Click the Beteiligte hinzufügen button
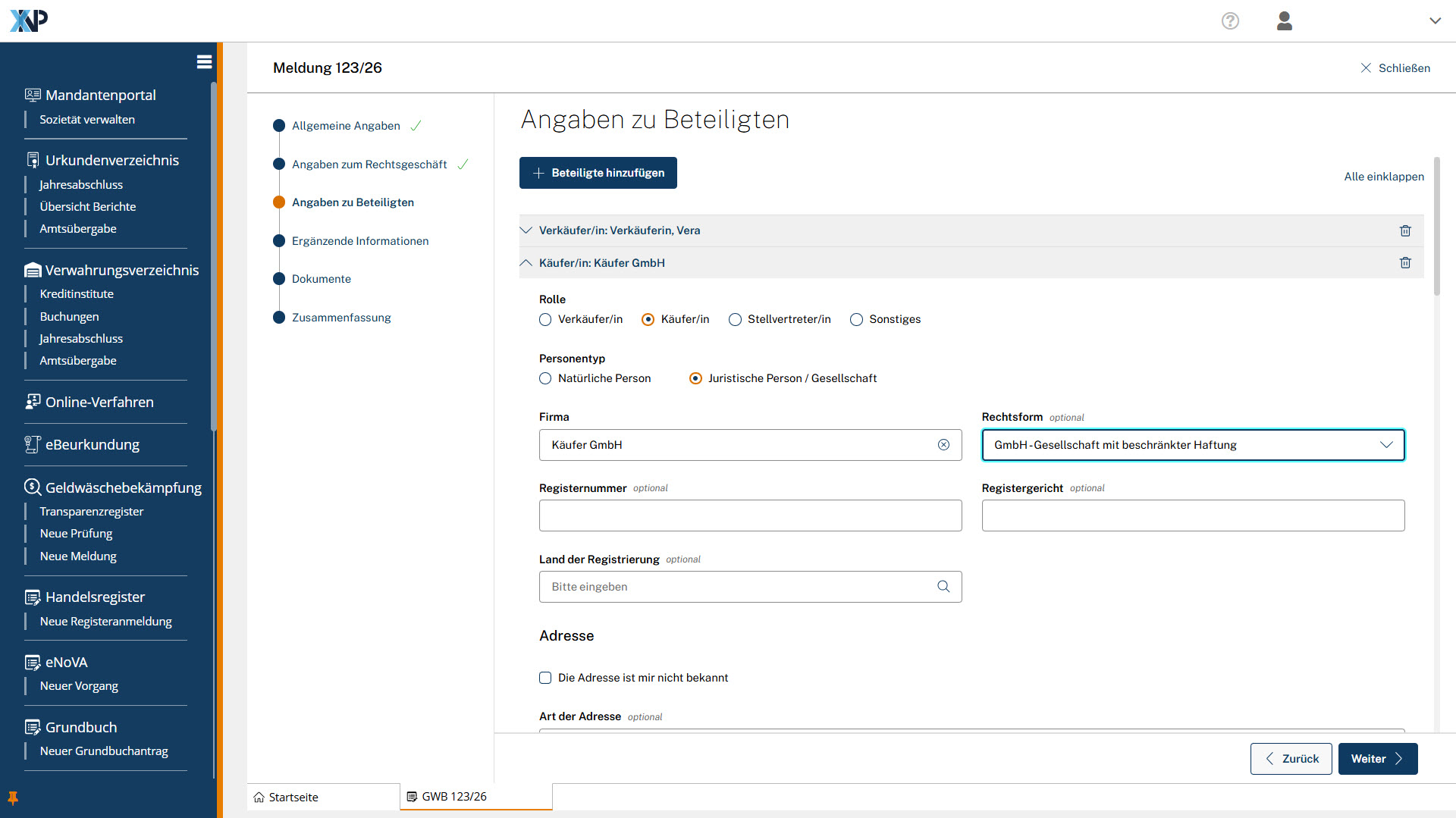1456x818 pixels. click(598, 173)
